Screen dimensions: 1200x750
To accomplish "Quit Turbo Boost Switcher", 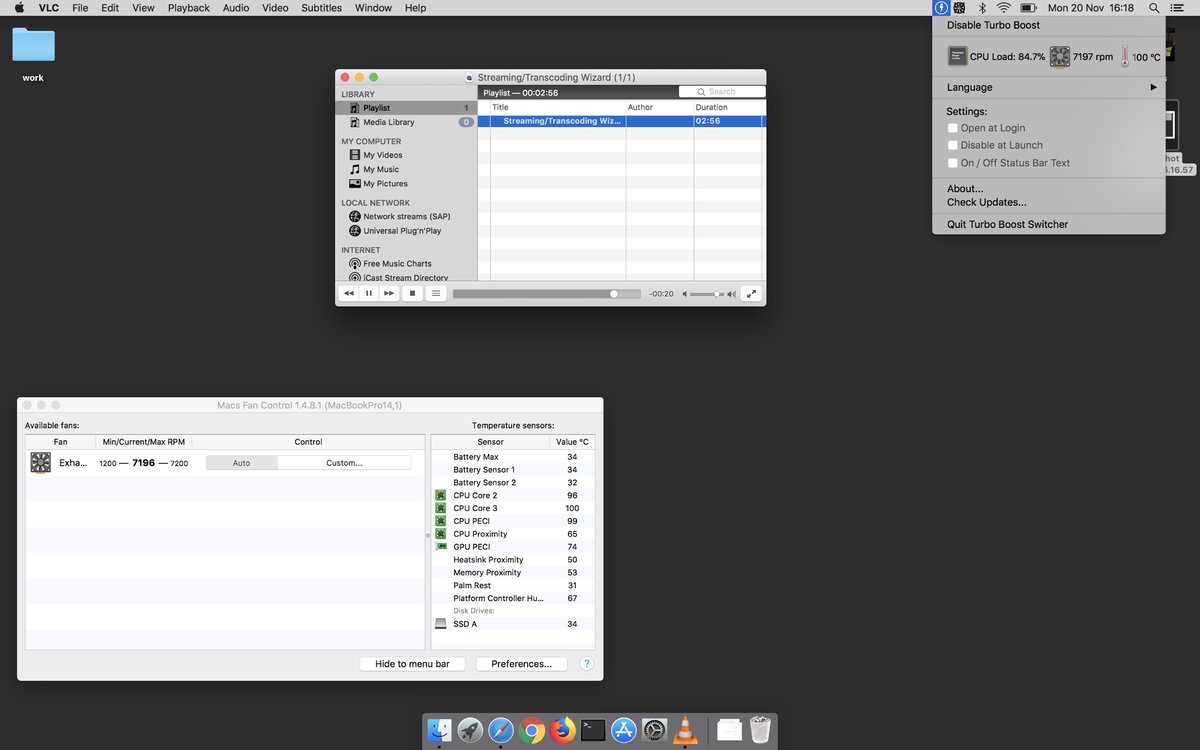I will [x=1049, y=224].
